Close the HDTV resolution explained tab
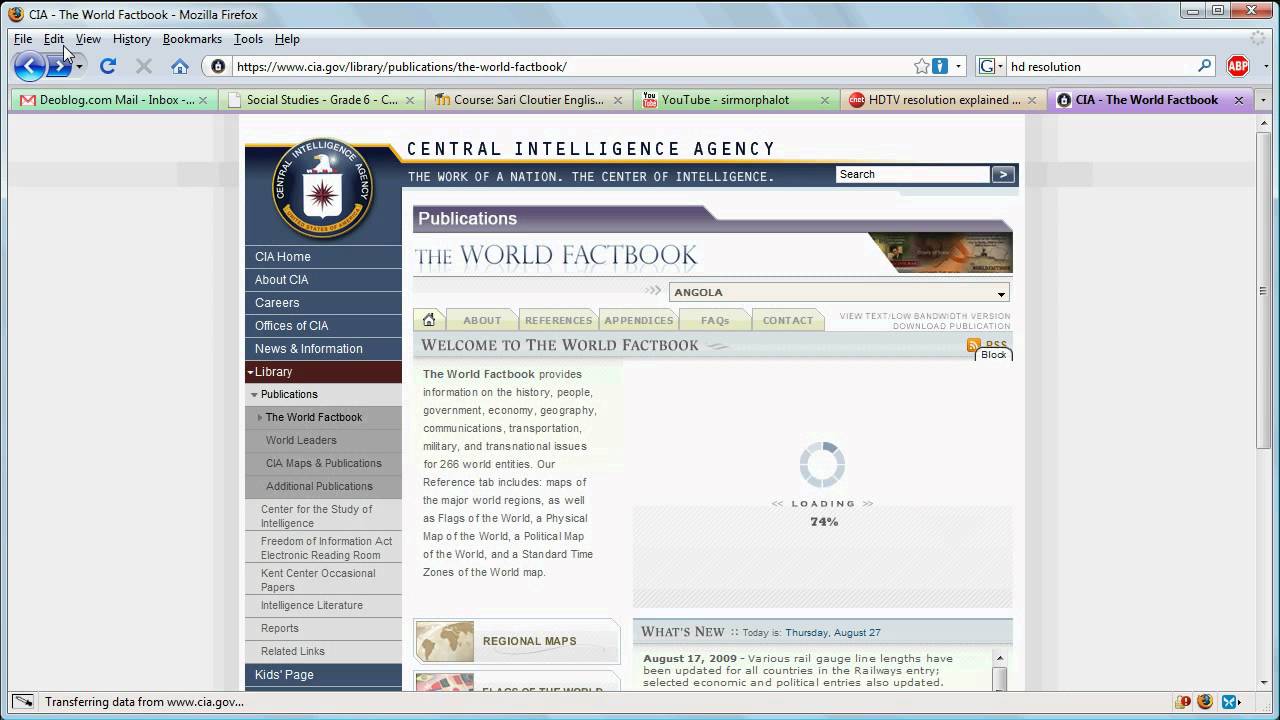 (x=1032, y=100)
